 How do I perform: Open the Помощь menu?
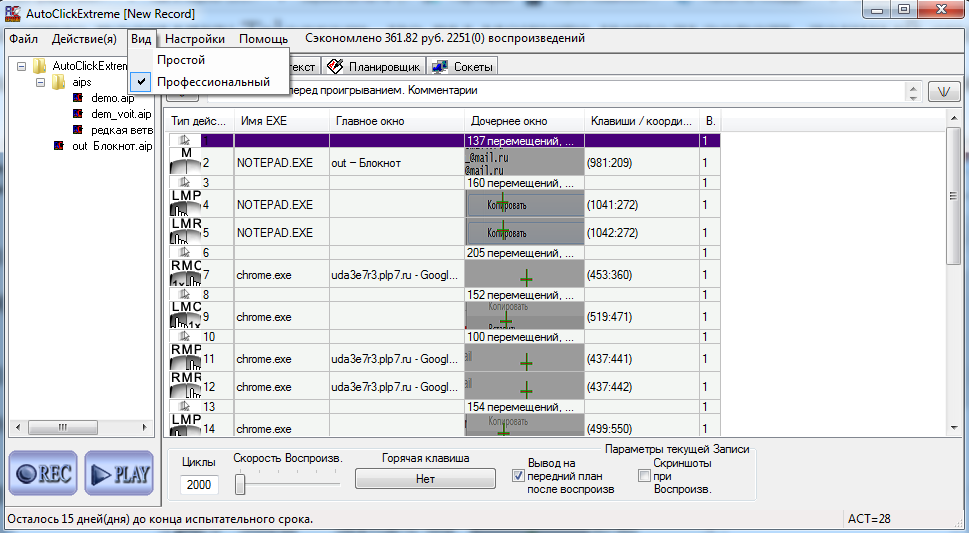click(263, 39)
